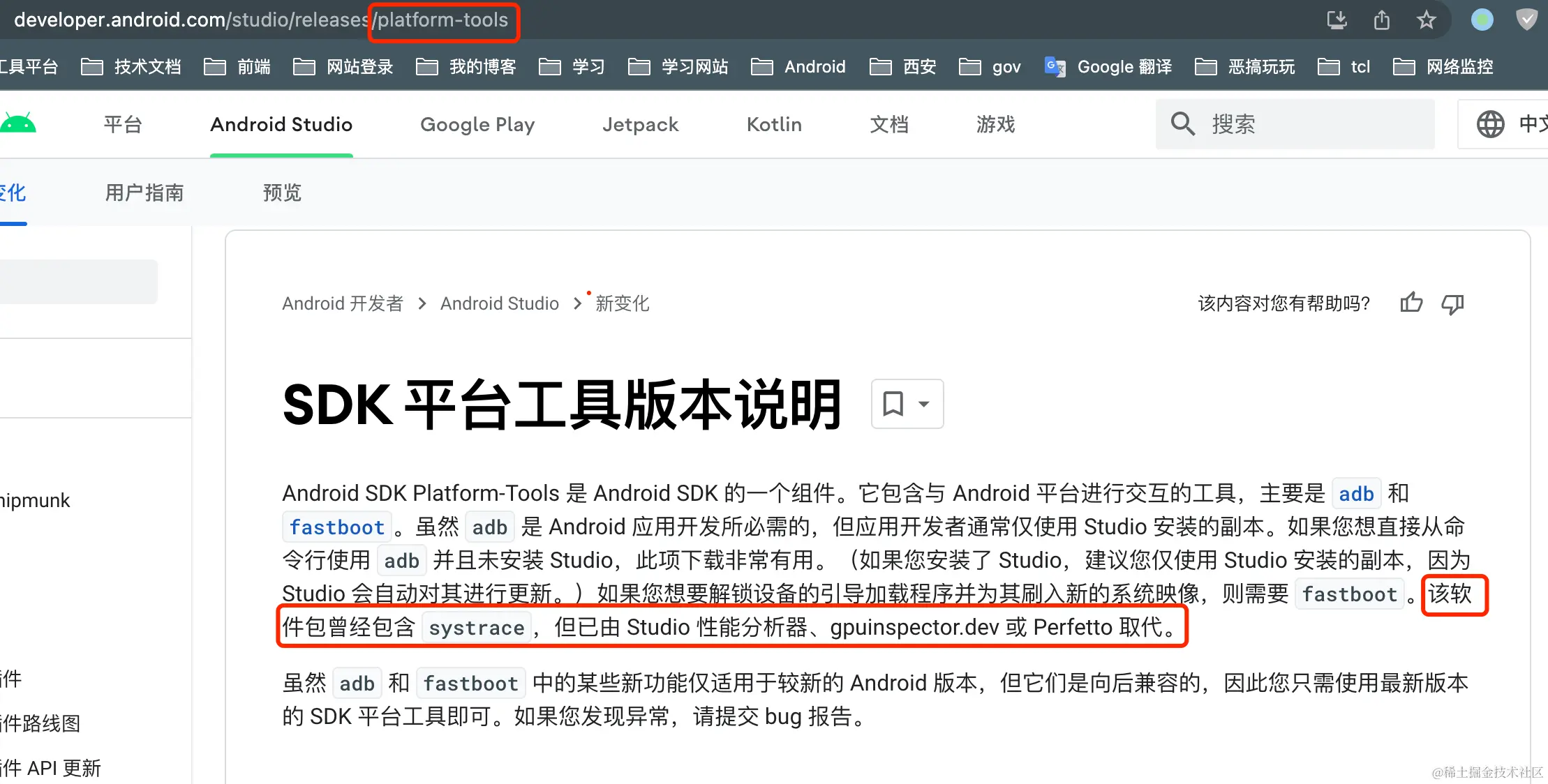Open the globe language icon

click(x=1491, y=124)
